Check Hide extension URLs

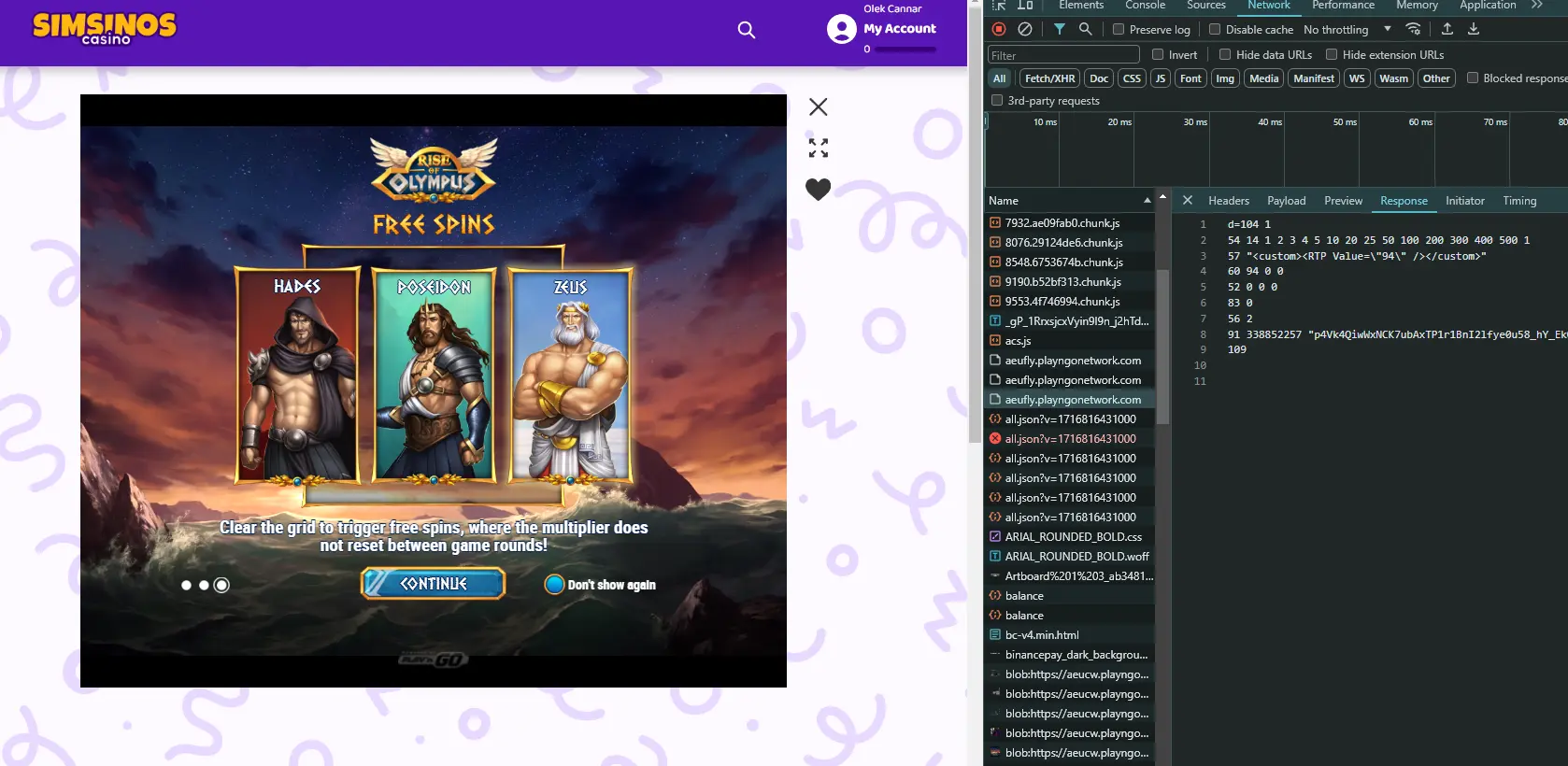coord(1332,54)
